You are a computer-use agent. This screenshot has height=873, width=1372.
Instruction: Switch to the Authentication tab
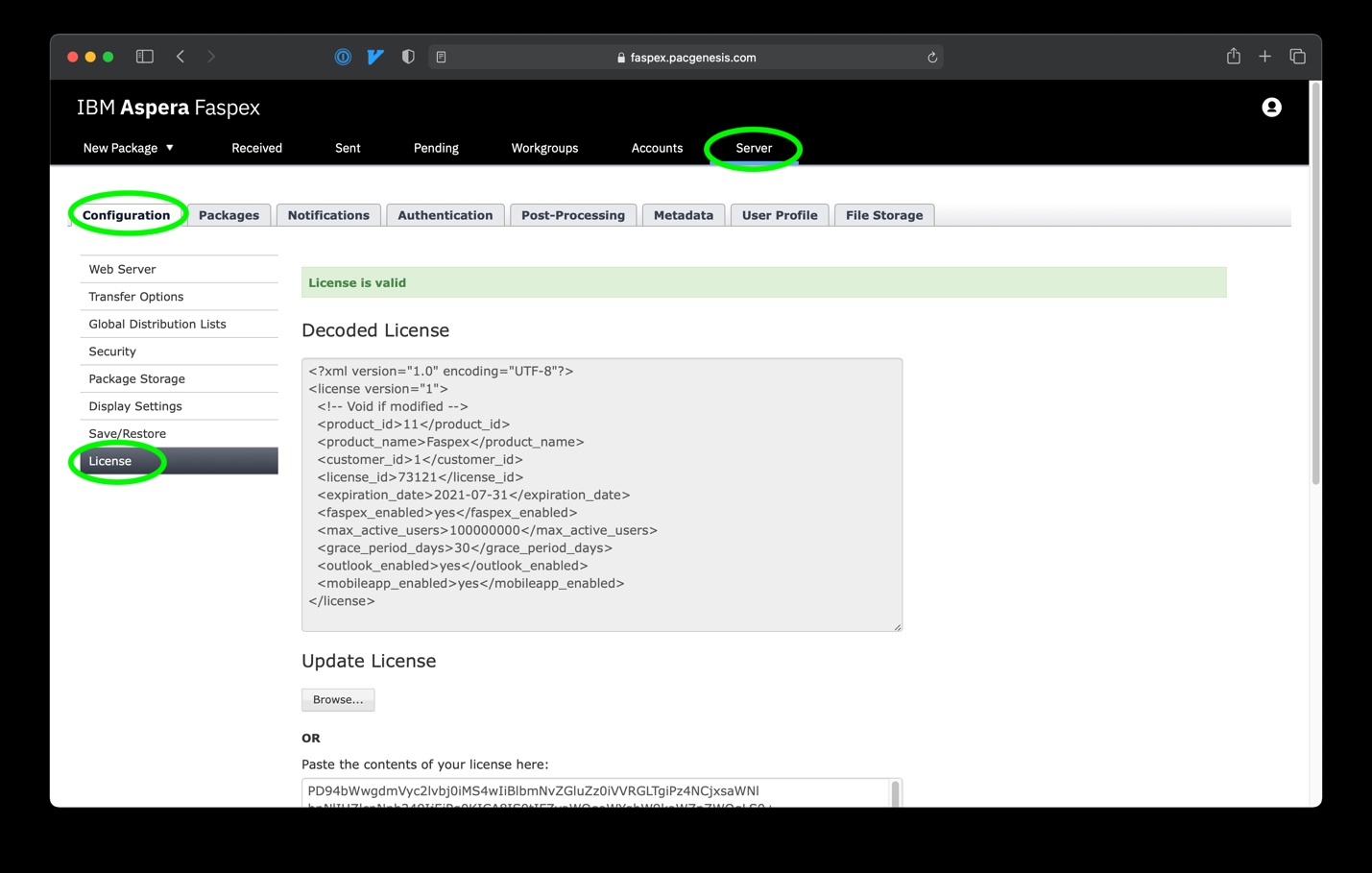445,215
